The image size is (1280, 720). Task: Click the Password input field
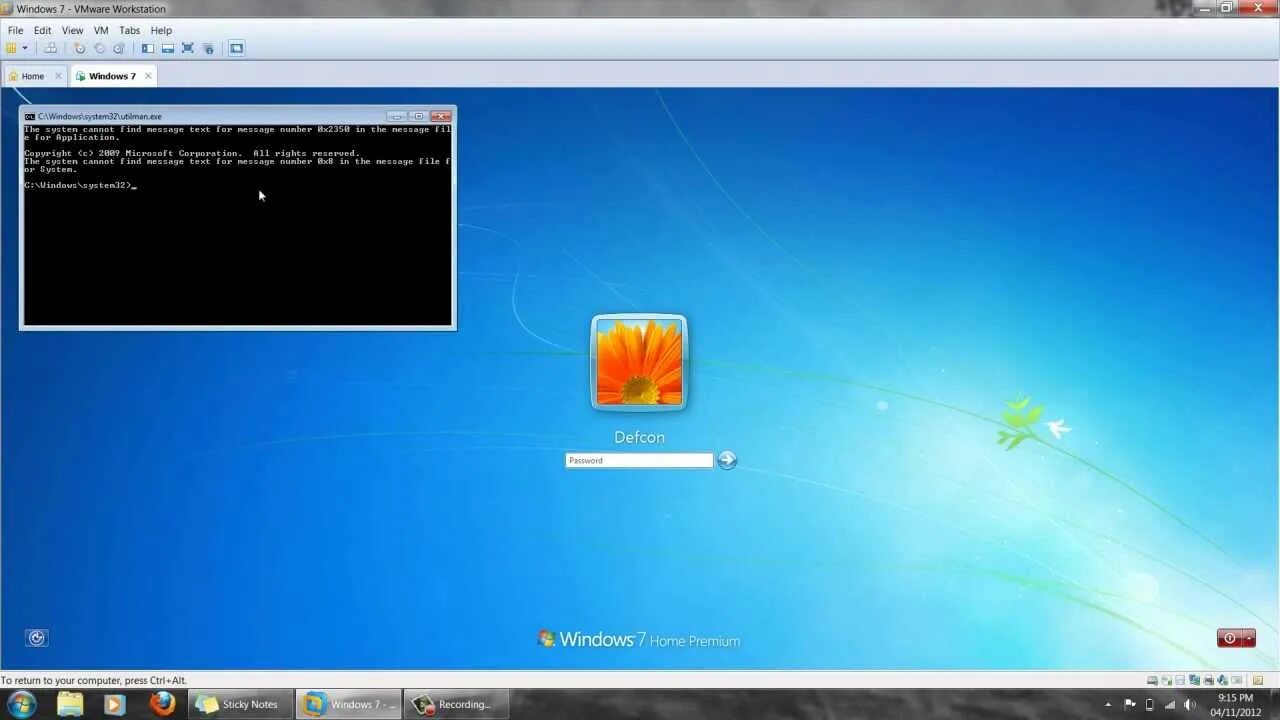pyautogui.click(x=639, y=460)
